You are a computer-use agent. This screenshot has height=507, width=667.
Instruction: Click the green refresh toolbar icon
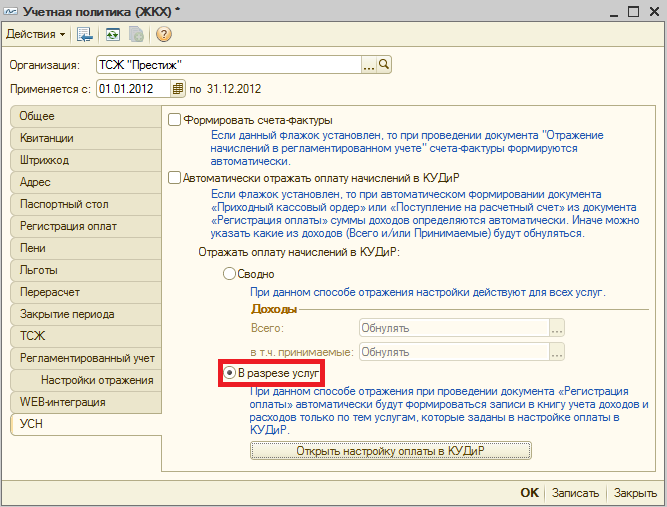click(x=113, y=34)
